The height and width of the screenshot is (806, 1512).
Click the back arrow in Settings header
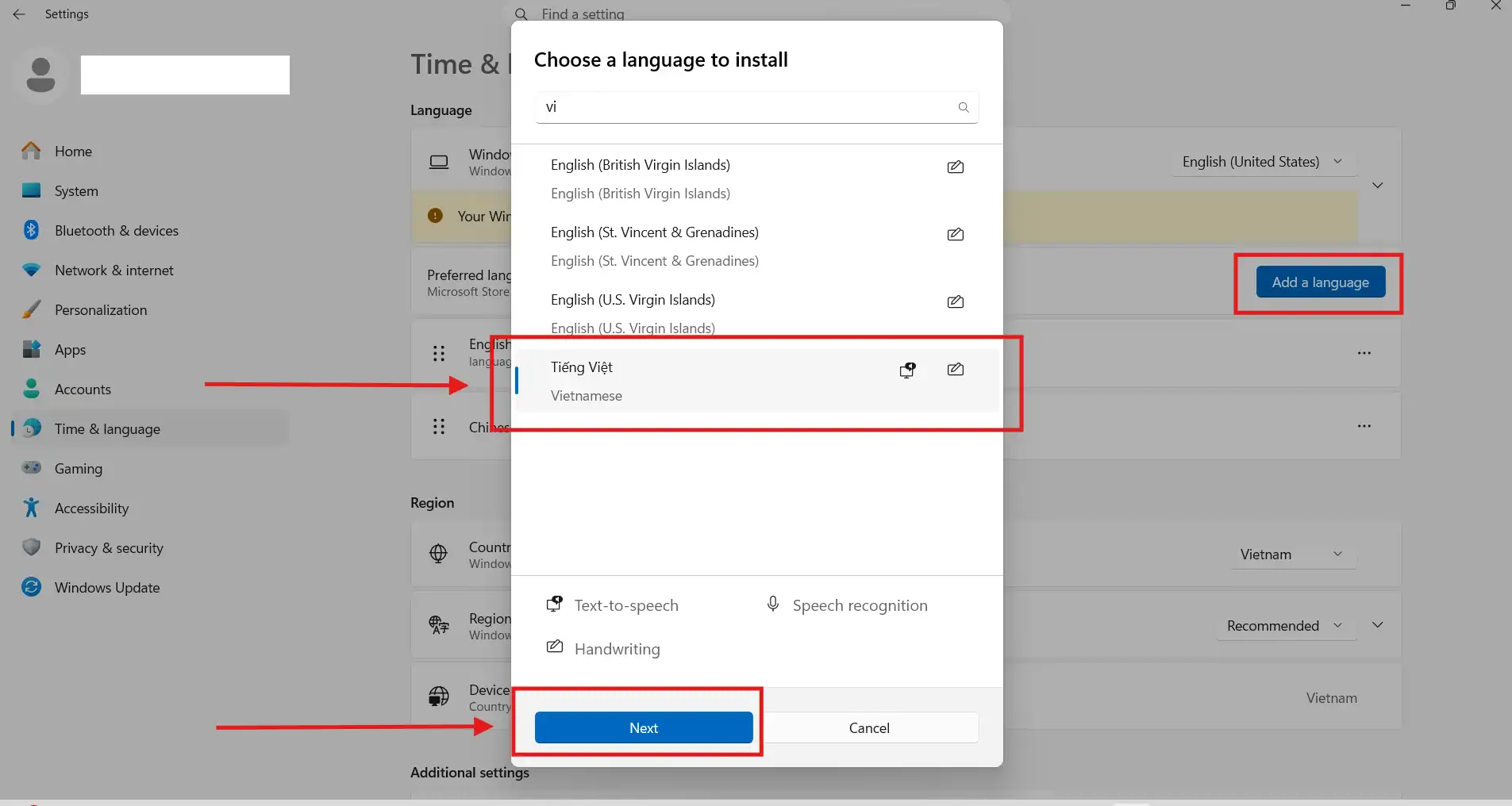pyautogui.click(x=19, y=14)
